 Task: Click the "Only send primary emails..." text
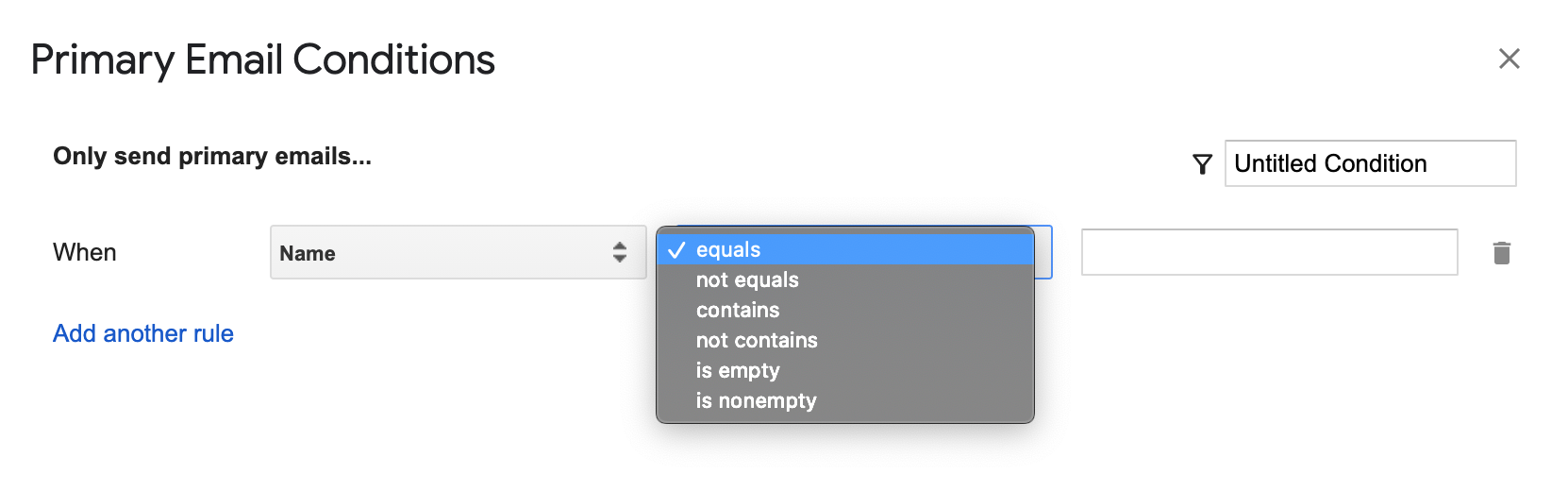(x=212, y=156)
